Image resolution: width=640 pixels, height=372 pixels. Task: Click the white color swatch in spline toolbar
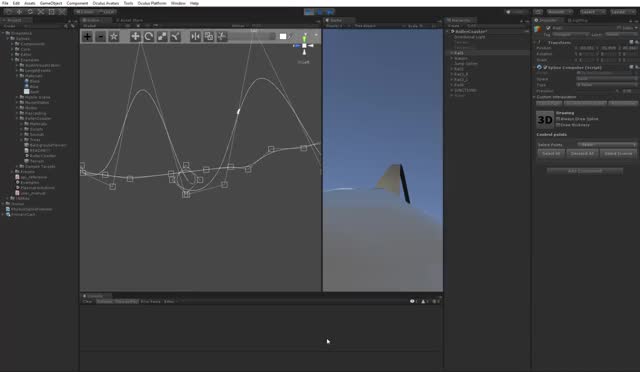coord(283,37)
